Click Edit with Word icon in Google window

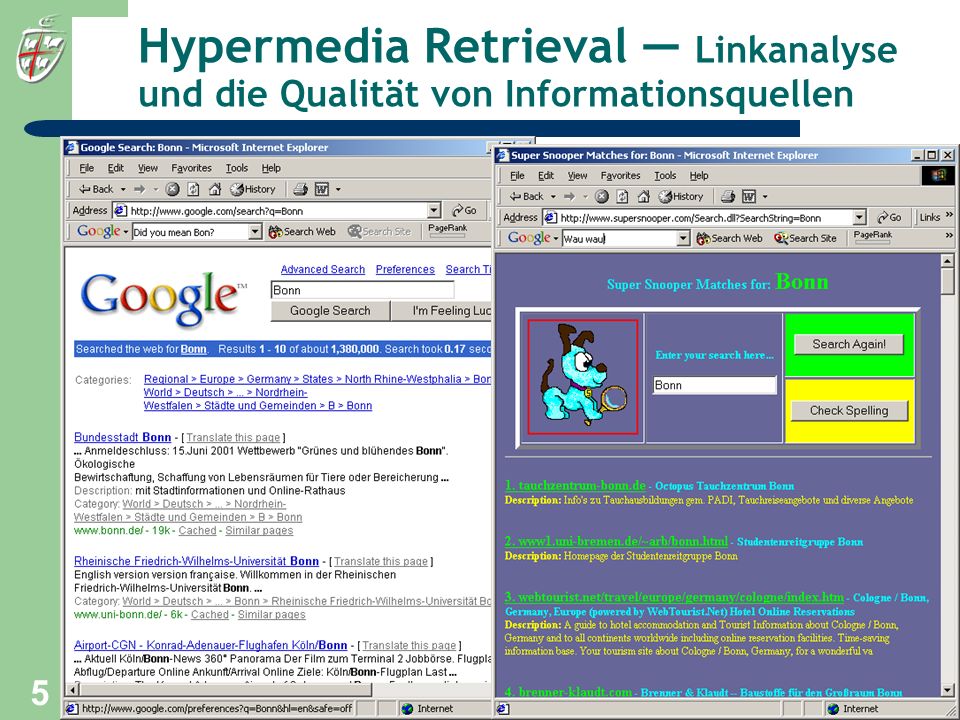click(x=322, y=189)
